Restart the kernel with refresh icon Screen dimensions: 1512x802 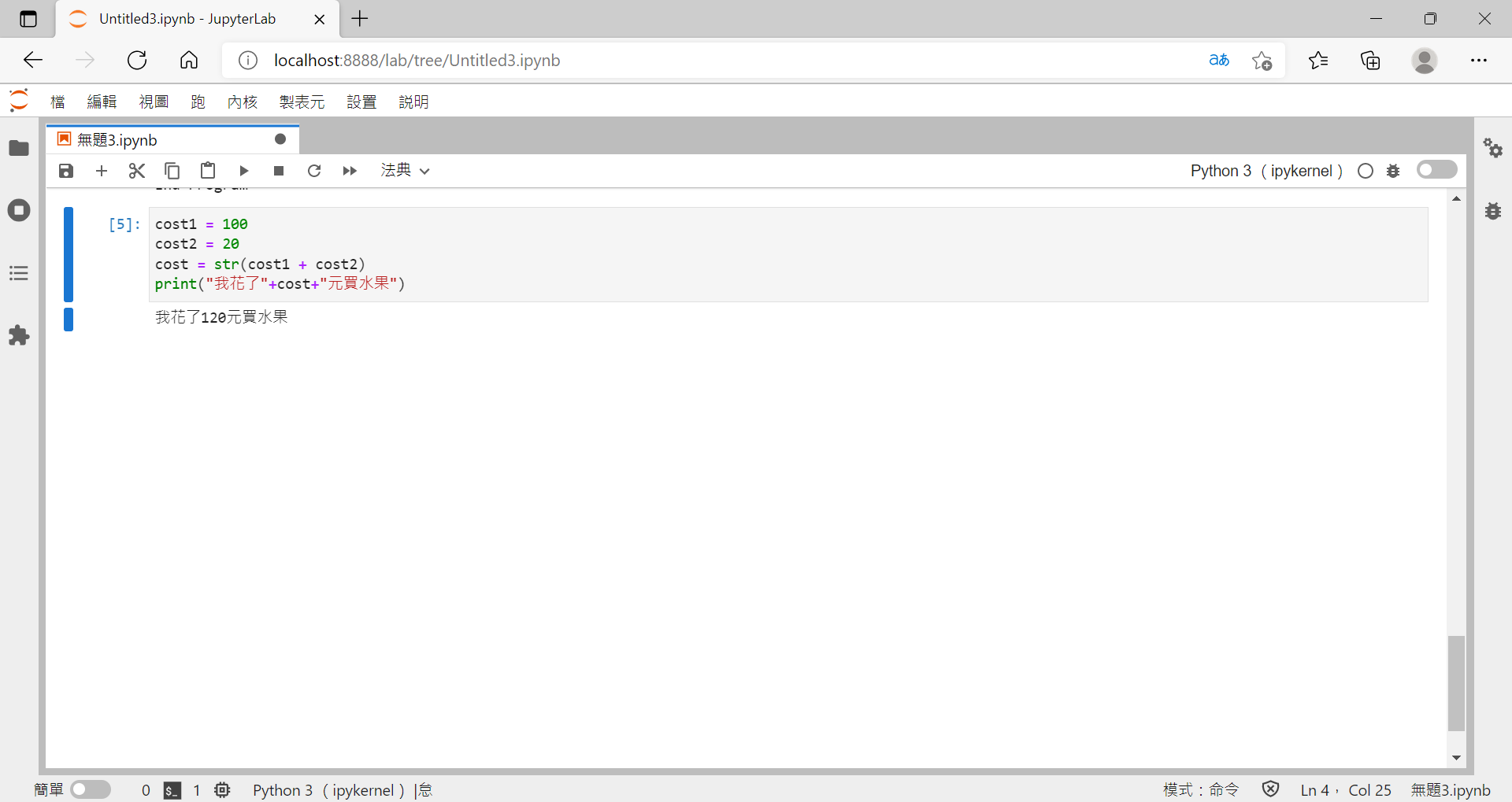[313, 171]
